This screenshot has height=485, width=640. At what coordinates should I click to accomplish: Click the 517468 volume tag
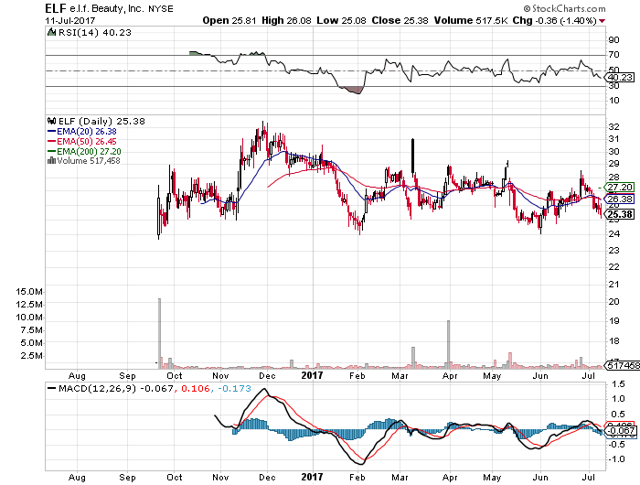622,365
